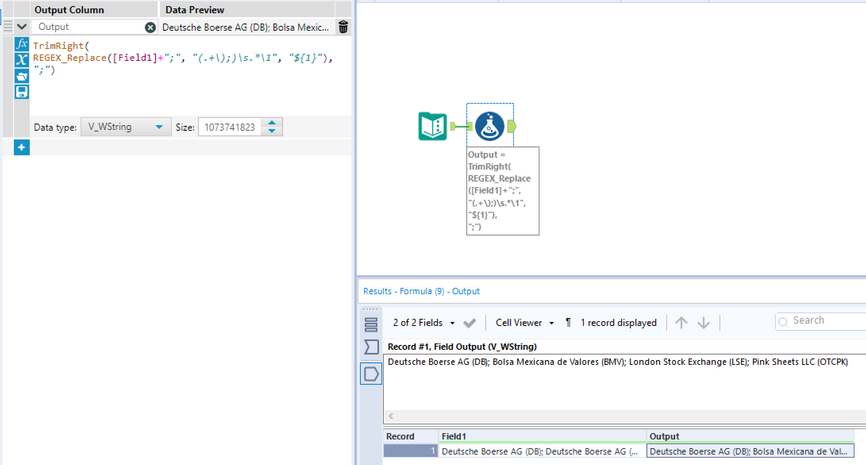Click the Data Preview value text
The width and height of the screenshot is (866, 465).
(x=246, y=27)
